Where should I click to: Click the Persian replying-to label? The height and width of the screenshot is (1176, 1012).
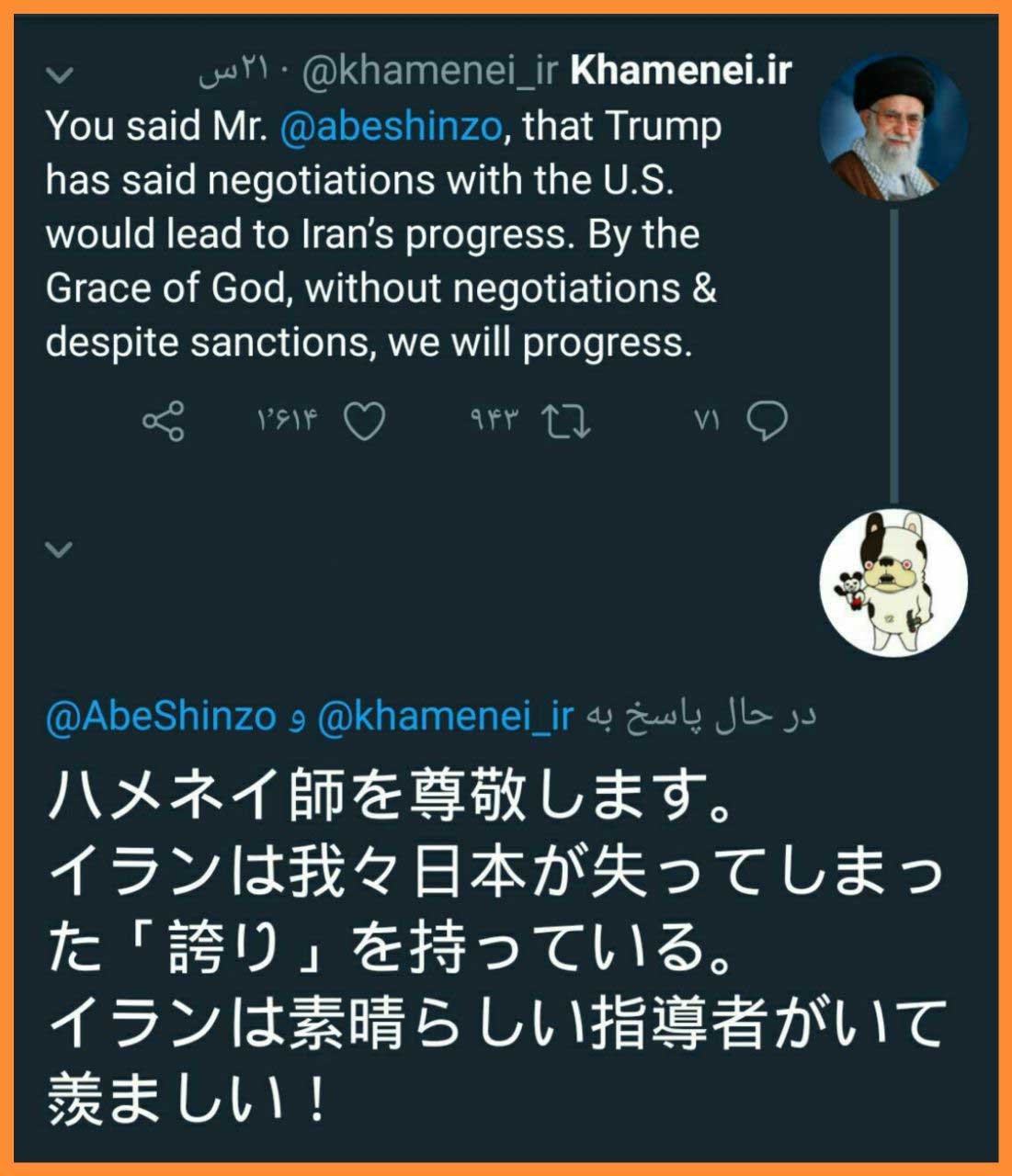[700, 717]
